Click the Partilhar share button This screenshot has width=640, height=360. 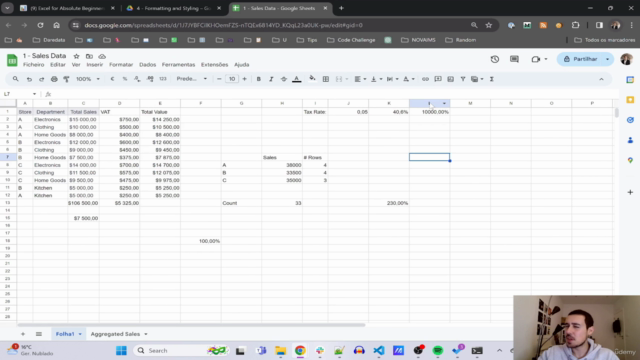pos(581,59)
